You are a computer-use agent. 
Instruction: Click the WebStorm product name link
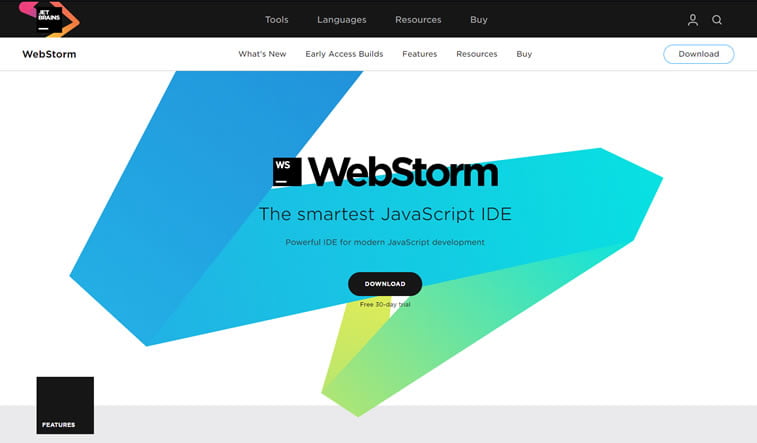pyautogui.click(x=49, y=54)
